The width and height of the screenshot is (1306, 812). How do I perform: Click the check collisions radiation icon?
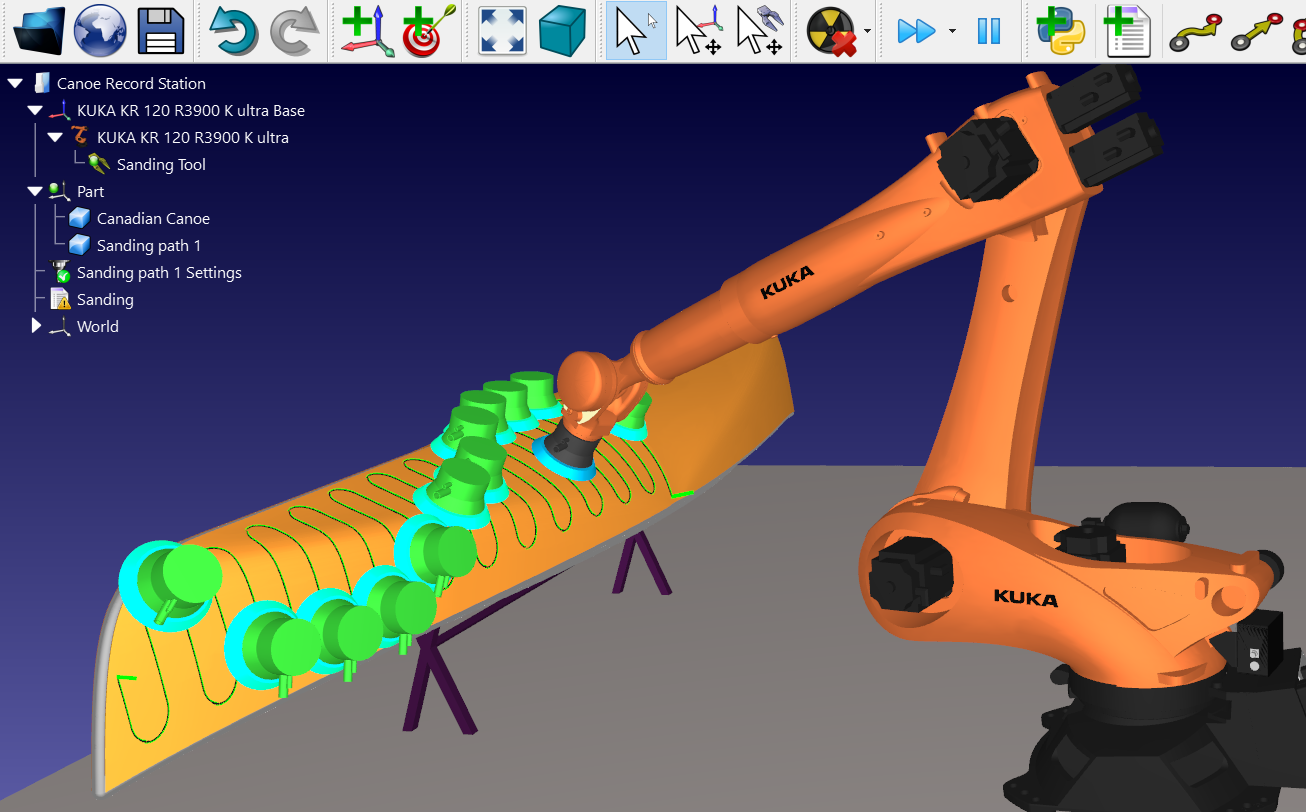832,31
